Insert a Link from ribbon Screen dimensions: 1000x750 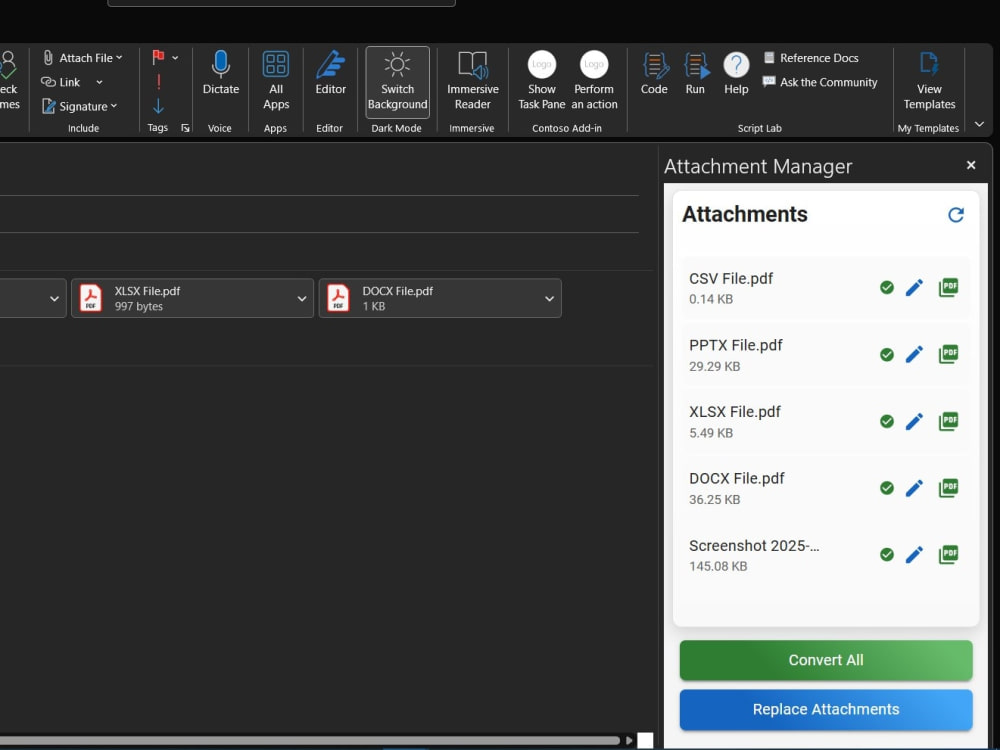[61, 82]
